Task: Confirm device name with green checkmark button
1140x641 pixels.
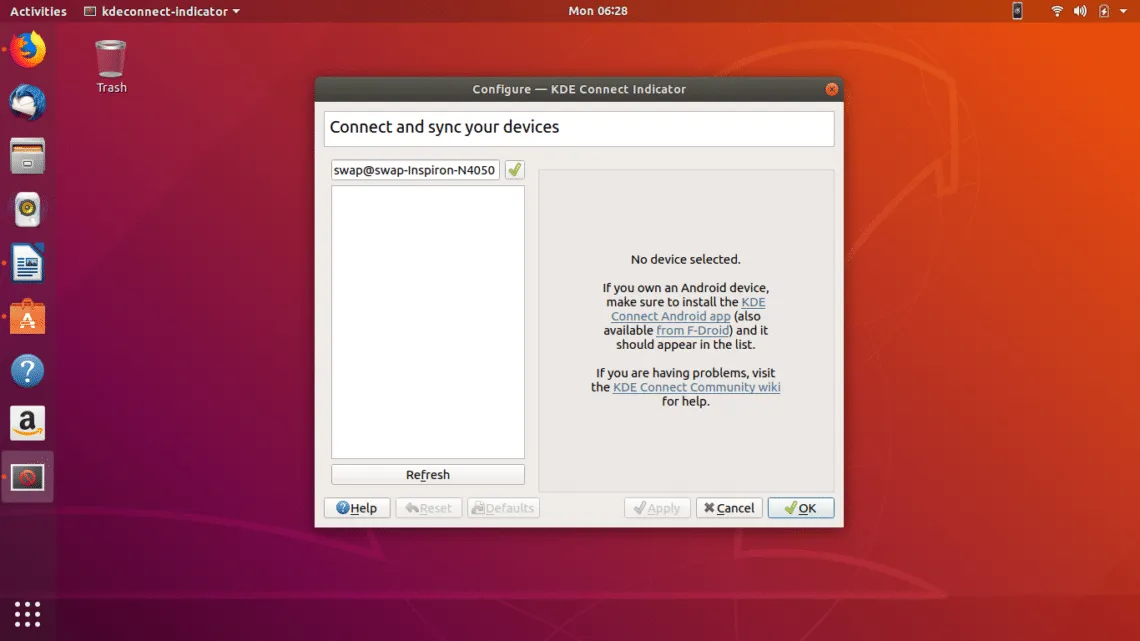Action: coord(514,170)
